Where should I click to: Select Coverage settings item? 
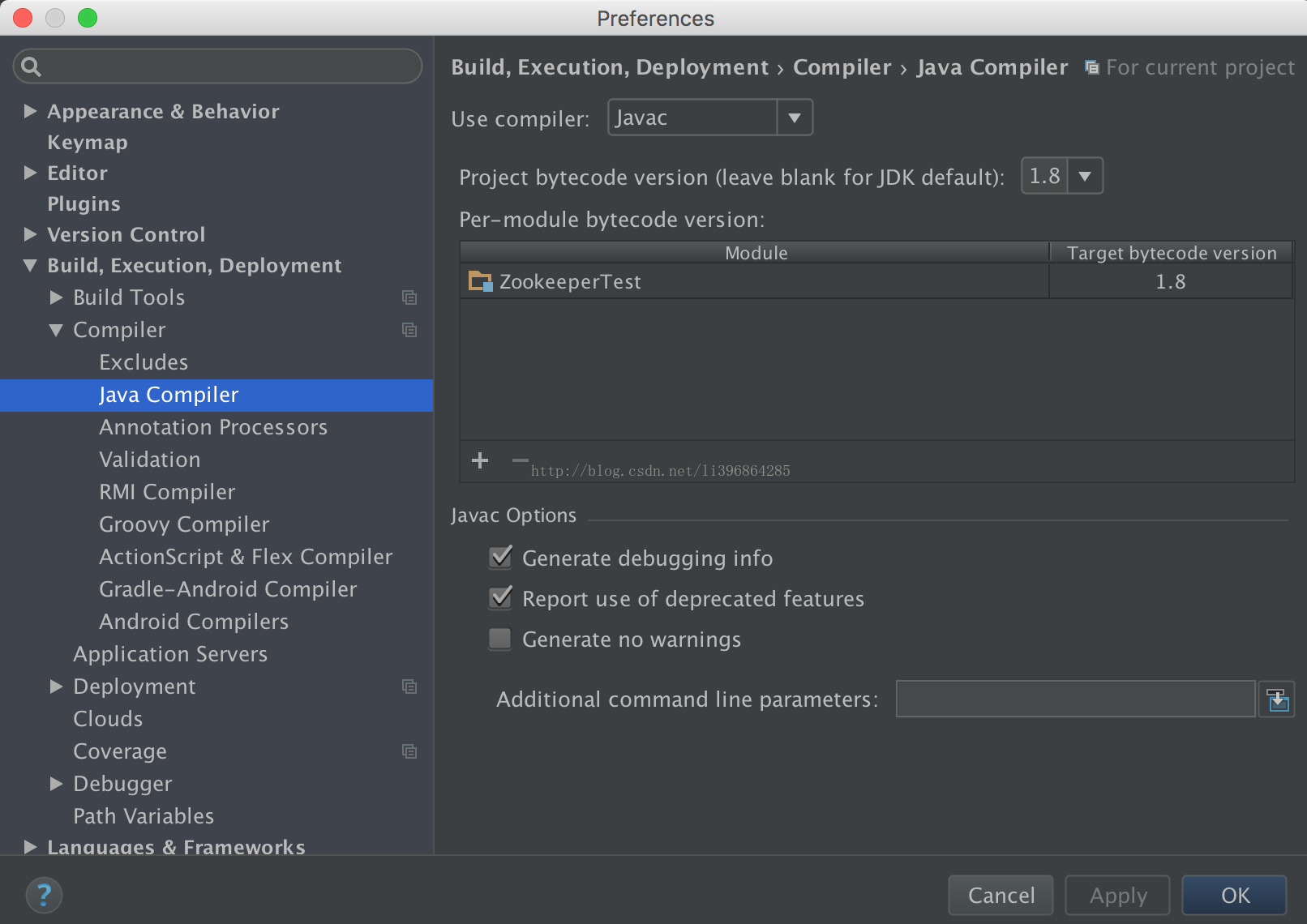click(x=120, y=751)
